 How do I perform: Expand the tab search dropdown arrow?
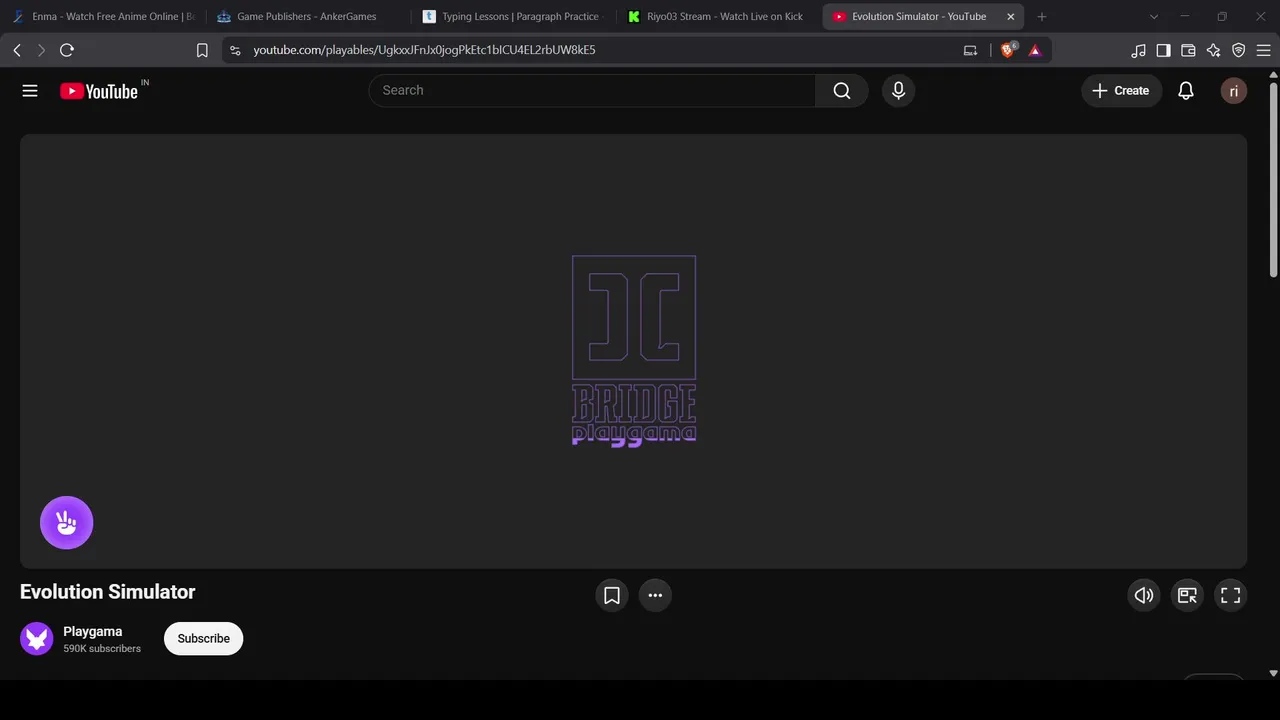coord(1154,17)
